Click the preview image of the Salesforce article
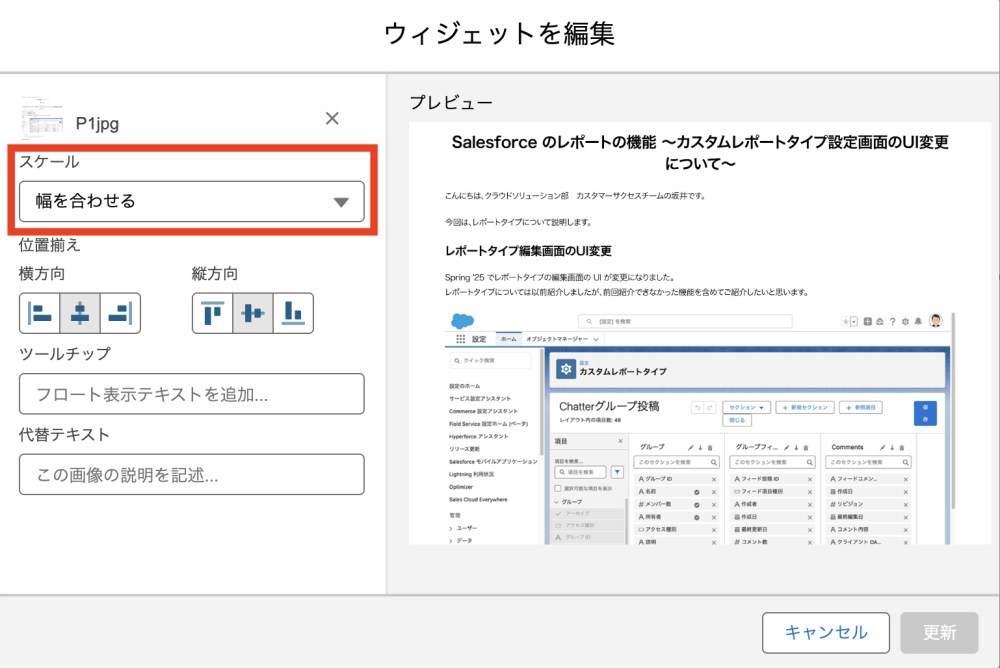The height and width of the screenshot is (668, 1000). 700,333
